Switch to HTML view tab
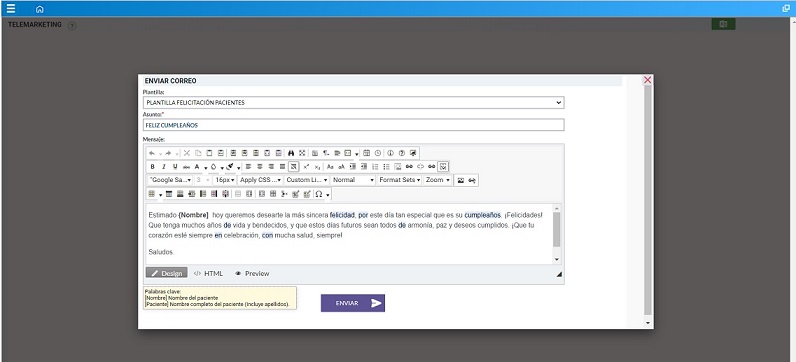The image size is (796, 362). [209, 273]
